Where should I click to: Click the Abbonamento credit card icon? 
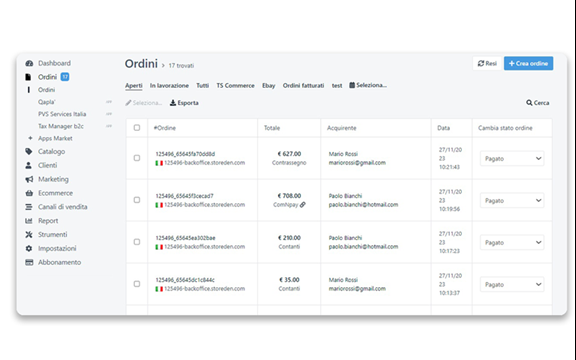pos(29,262)
